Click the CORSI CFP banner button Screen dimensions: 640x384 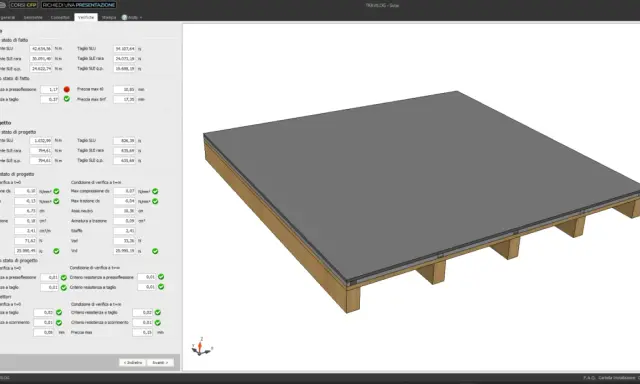coord(24,5)
